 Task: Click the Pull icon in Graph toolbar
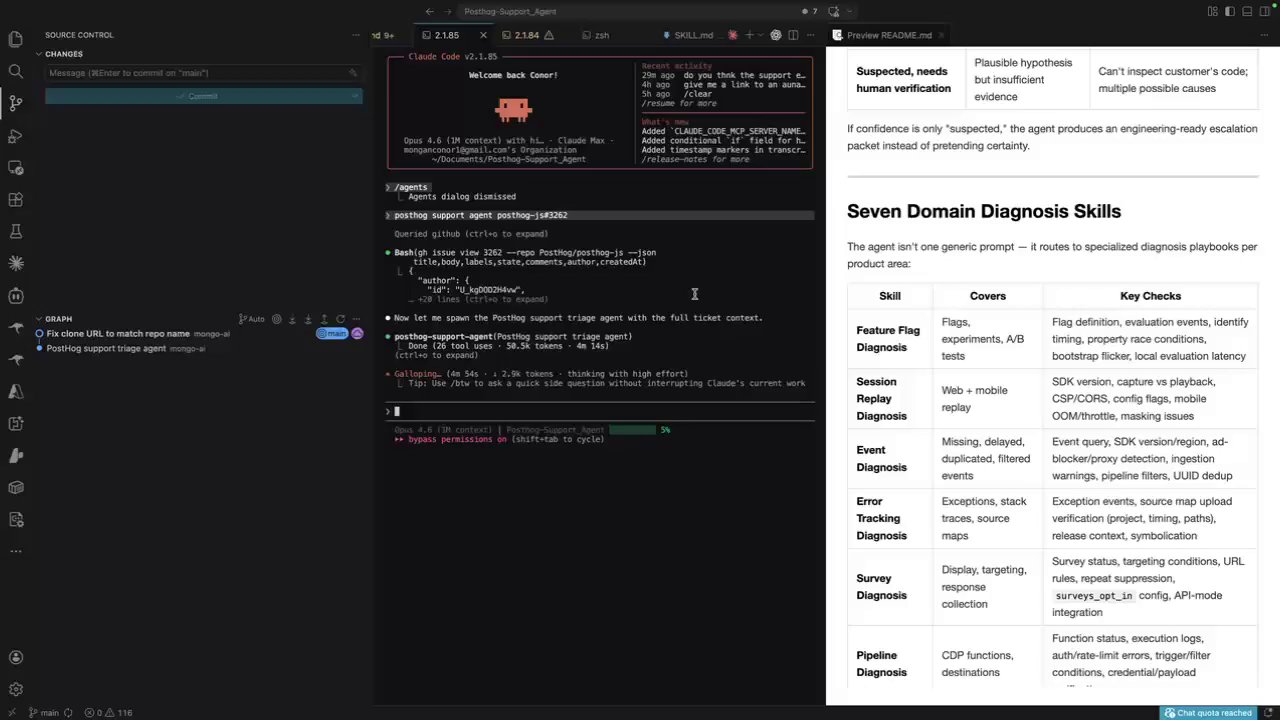308,319
